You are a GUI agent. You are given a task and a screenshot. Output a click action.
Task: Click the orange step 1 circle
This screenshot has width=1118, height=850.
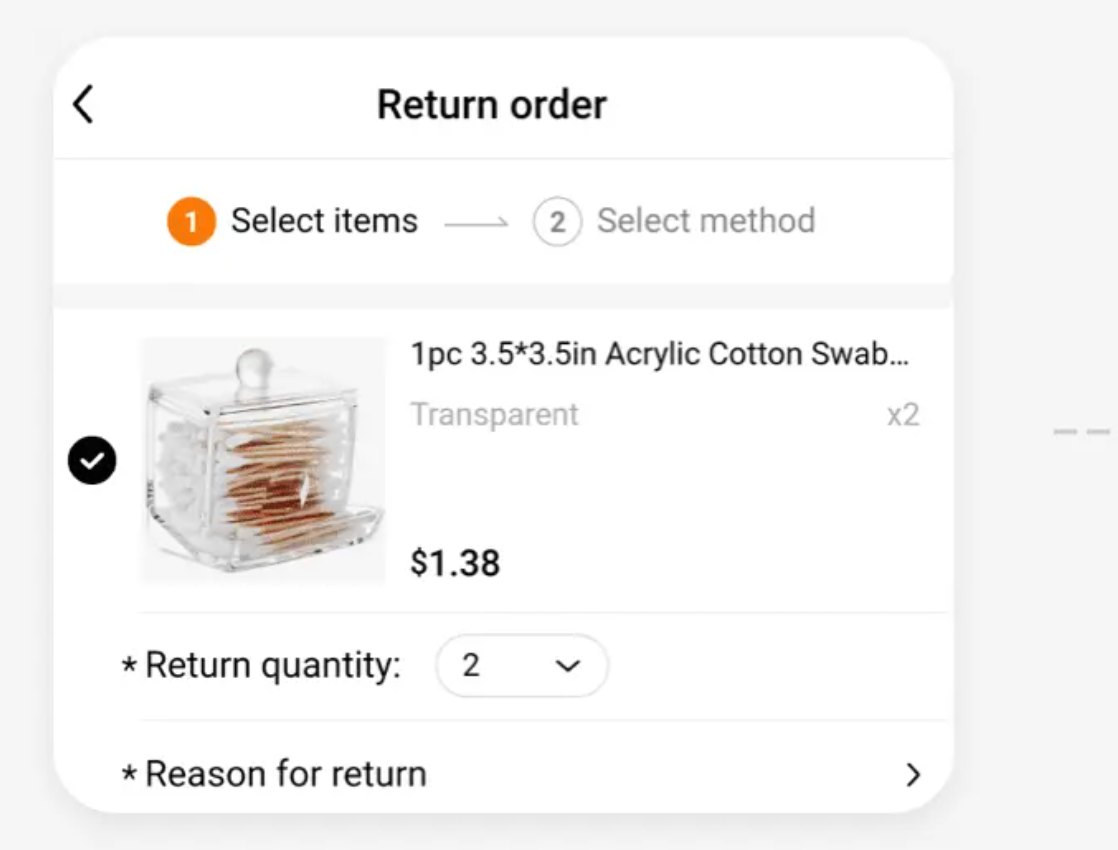click(191, 221)
